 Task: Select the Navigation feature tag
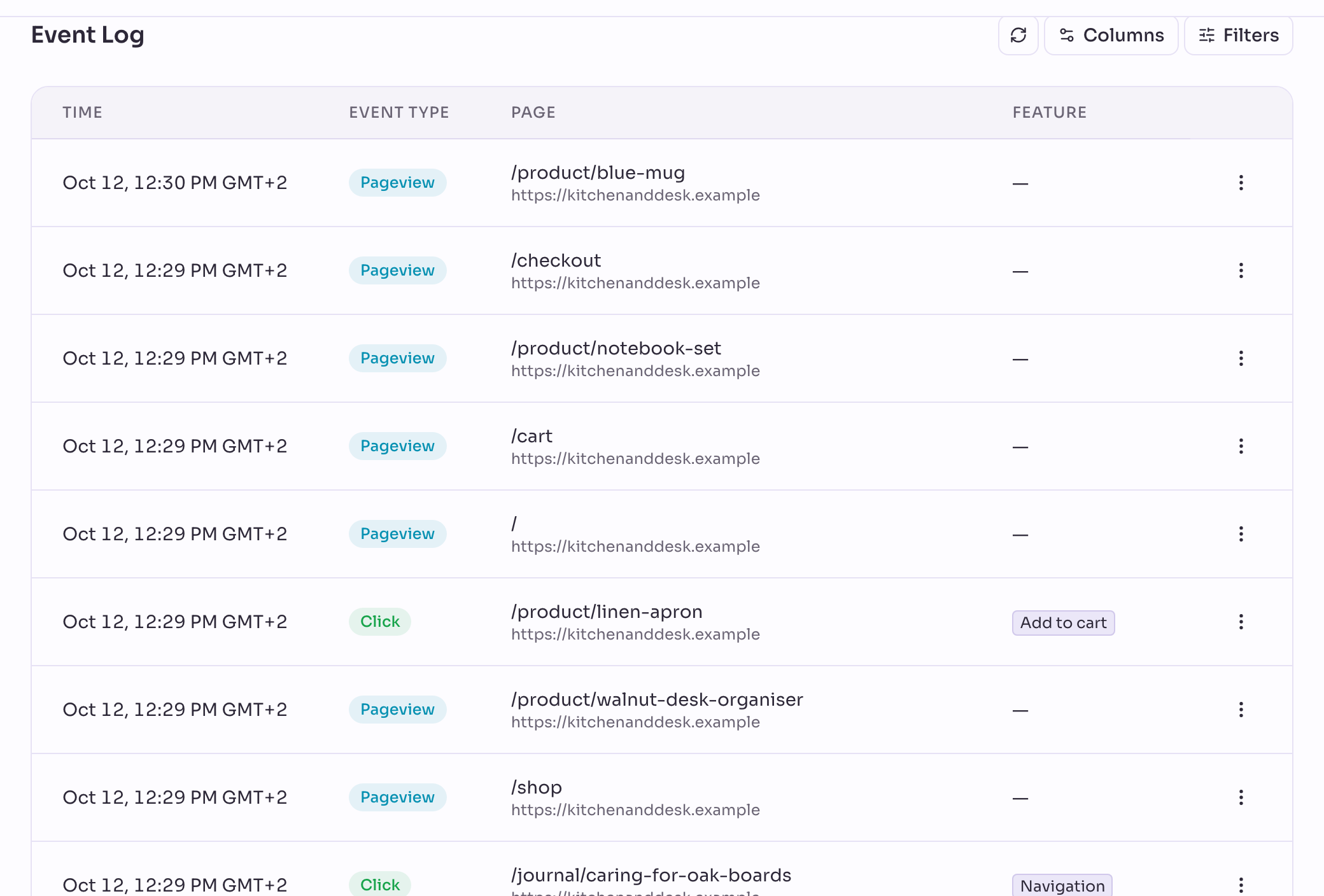point(1062,885)
